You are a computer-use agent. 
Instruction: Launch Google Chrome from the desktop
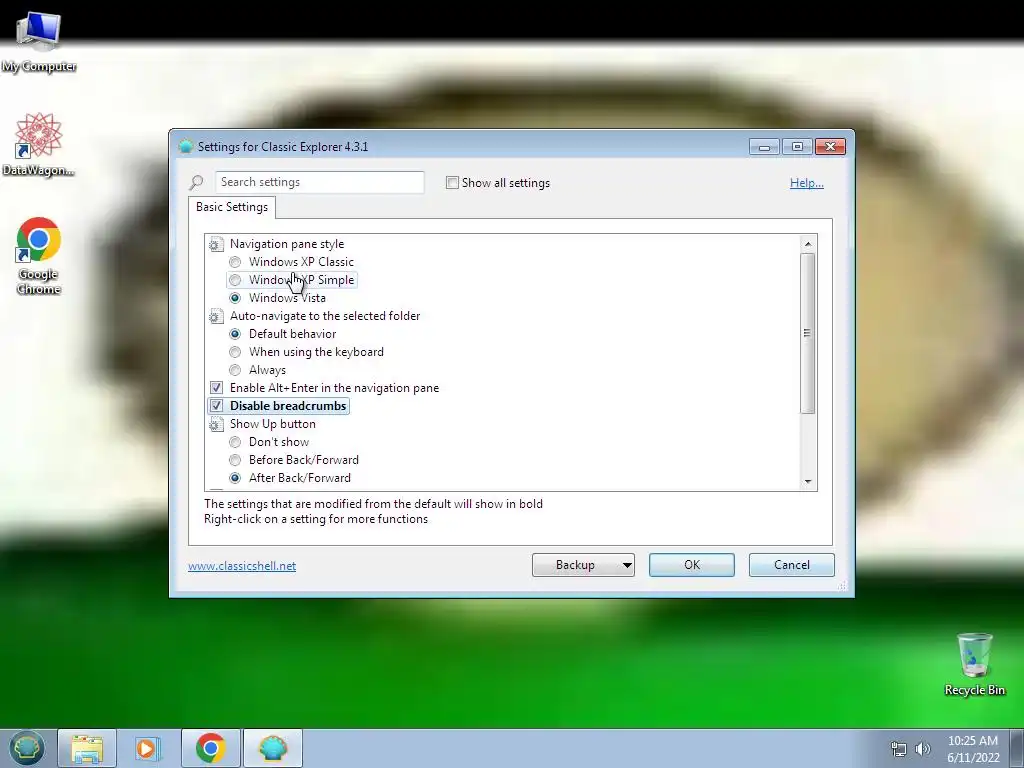(39, 255)
